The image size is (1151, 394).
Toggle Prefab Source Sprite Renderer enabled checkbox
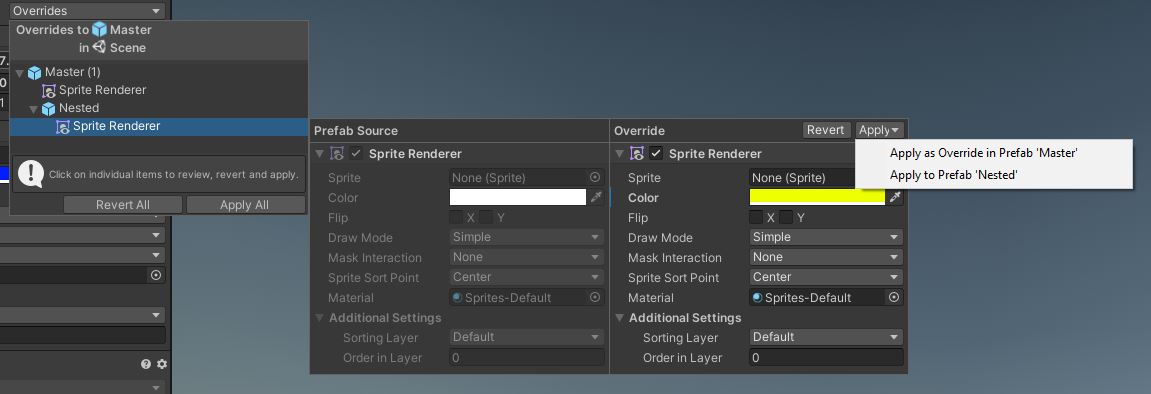click(x=356, y=153)
